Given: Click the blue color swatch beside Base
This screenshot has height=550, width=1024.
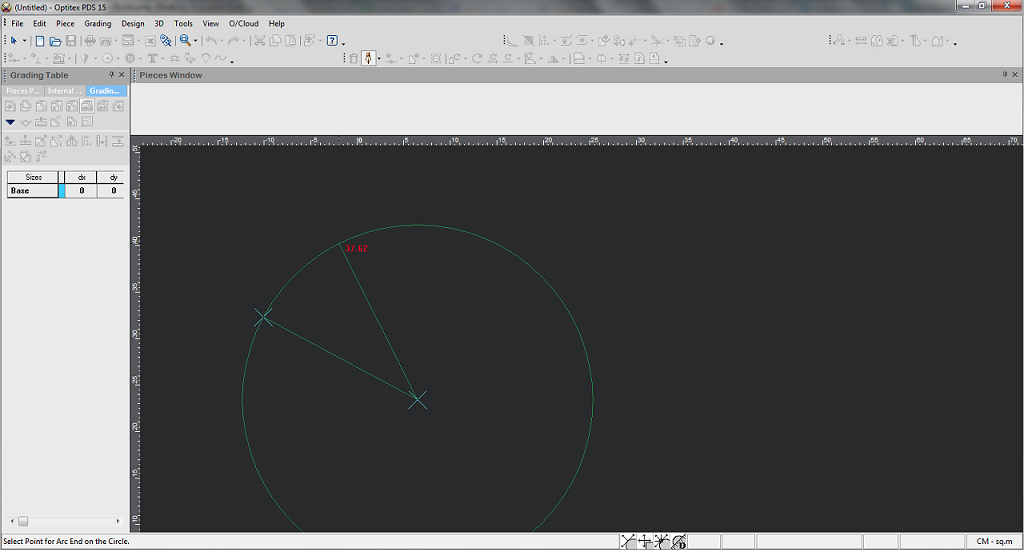Looking at the screenshot, I should click(62, 191).
